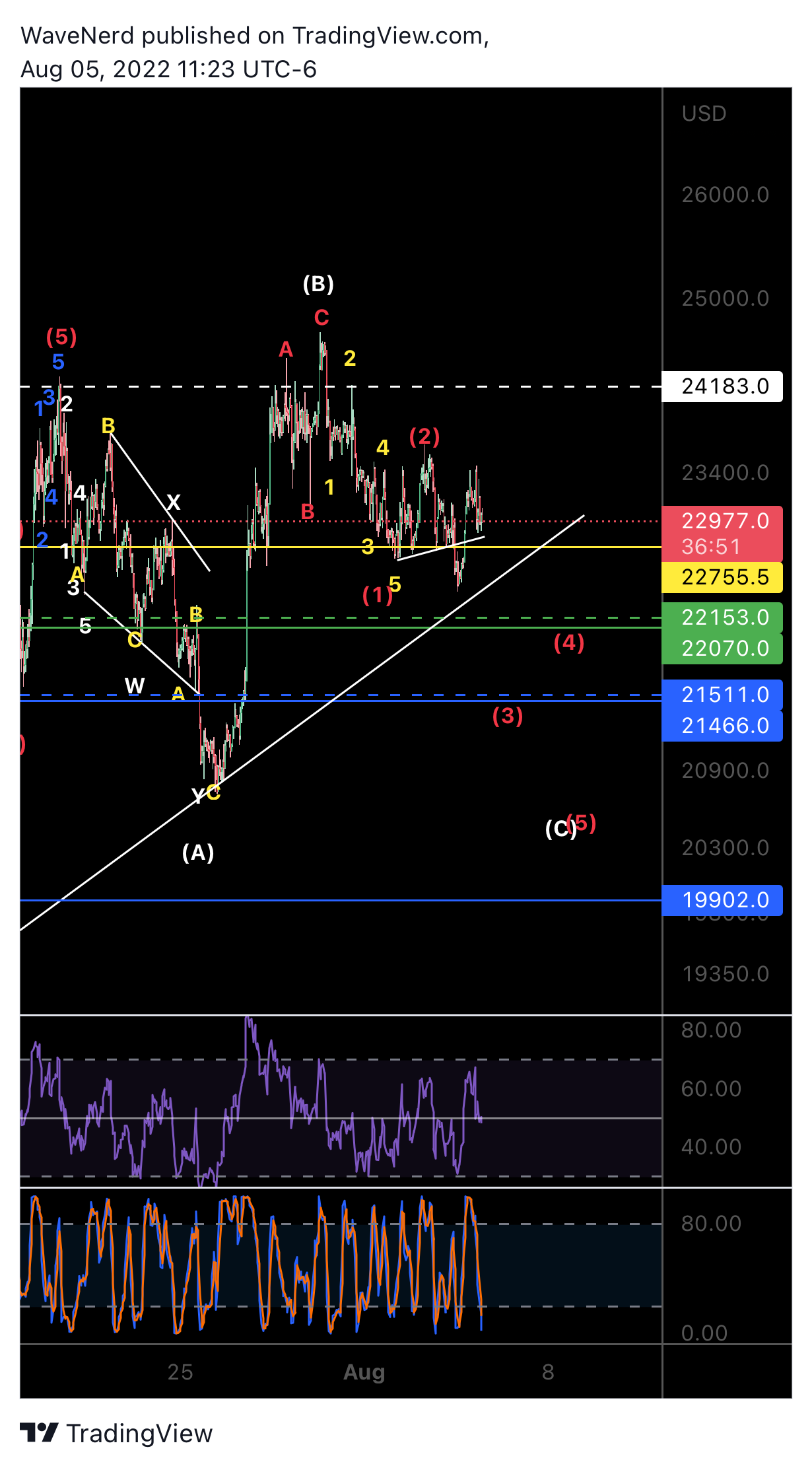Select the white X wave label
Viewport: 812px width, 1468px height.
tap(173, 503)
